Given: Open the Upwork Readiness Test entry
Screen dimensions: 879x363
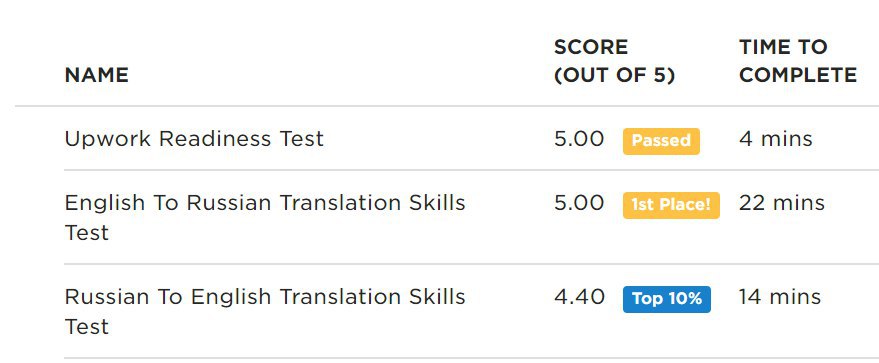Looking at the screenshot, I should click(x=194, y=138).
